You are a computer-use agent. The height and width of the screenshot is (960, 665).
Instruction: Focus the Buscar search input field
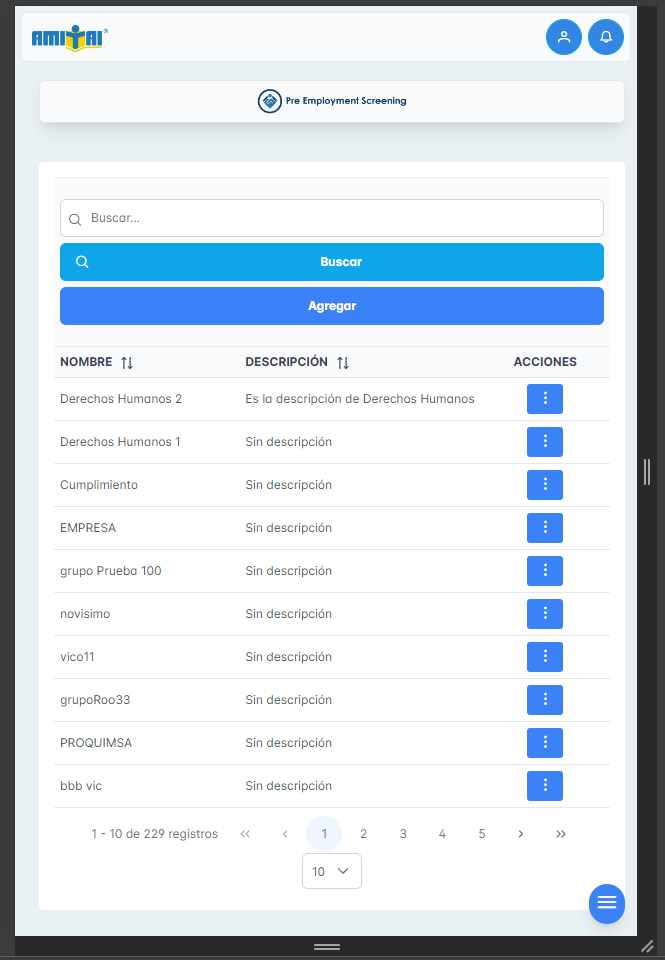coord(340,218)
